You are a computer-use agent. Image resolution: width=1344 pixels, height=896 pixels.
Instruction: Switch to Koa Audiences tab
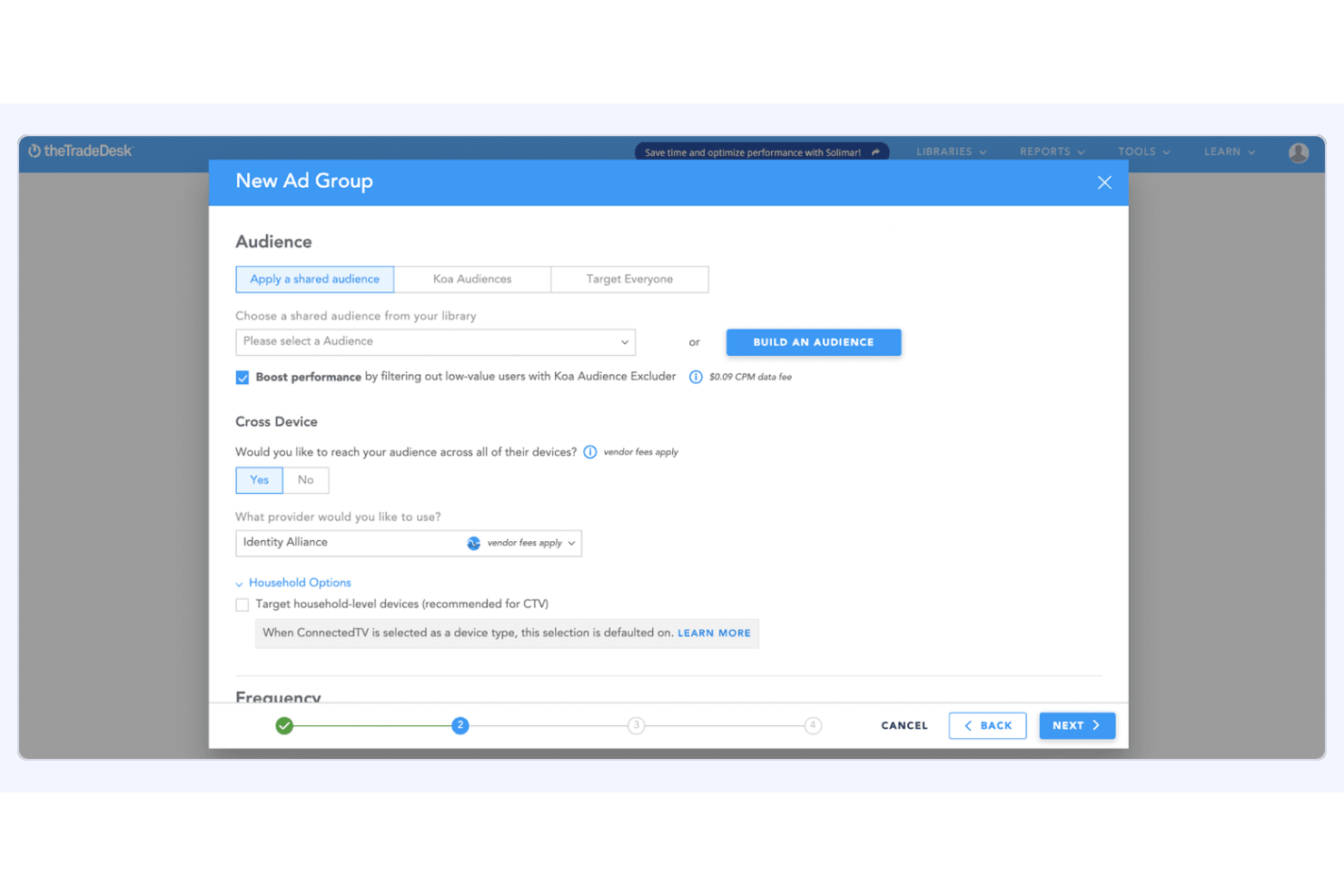pyautogui.click(x=472, y=280)
